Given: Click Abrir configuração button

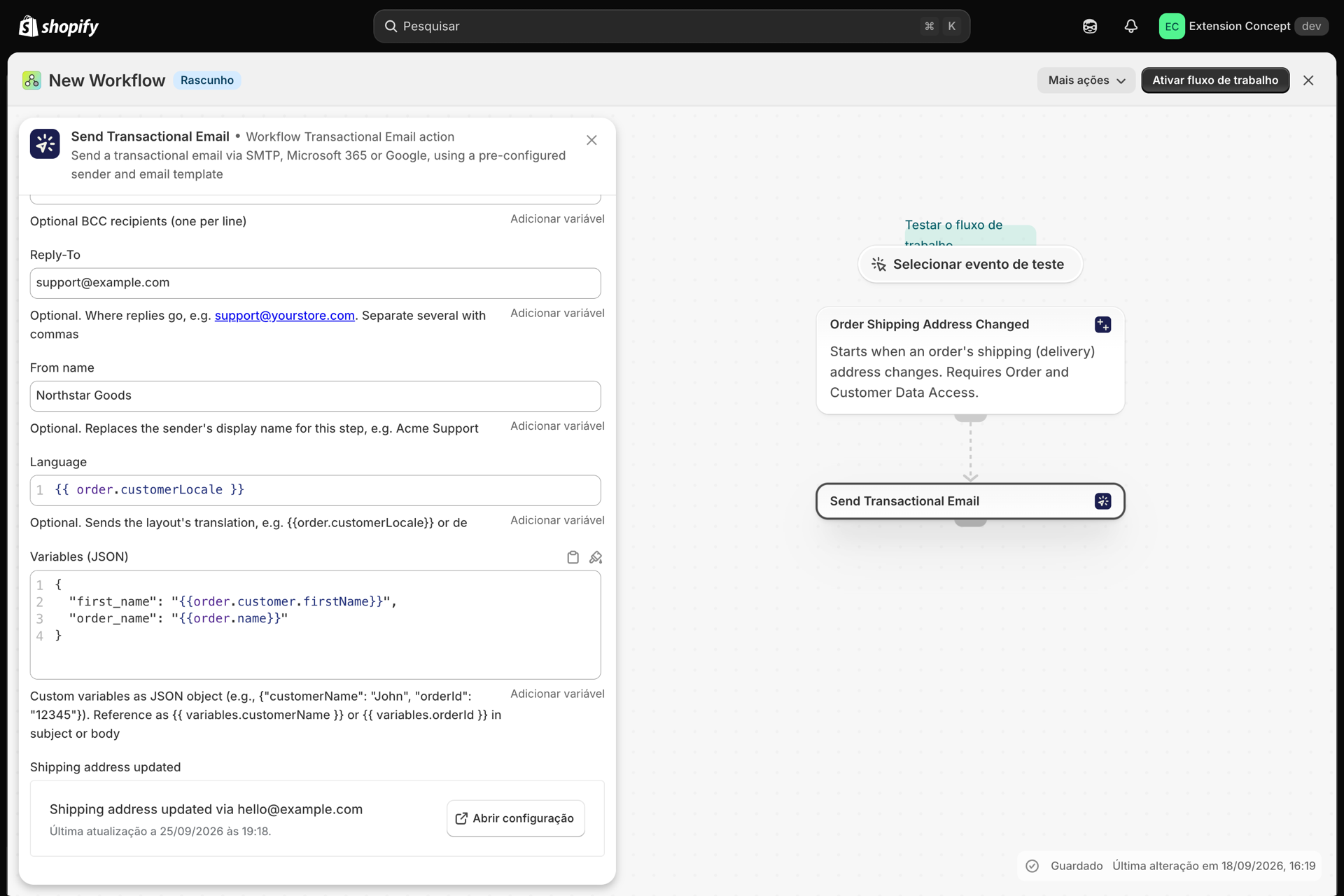Looking at the screenshot, I should click(516, 818).
